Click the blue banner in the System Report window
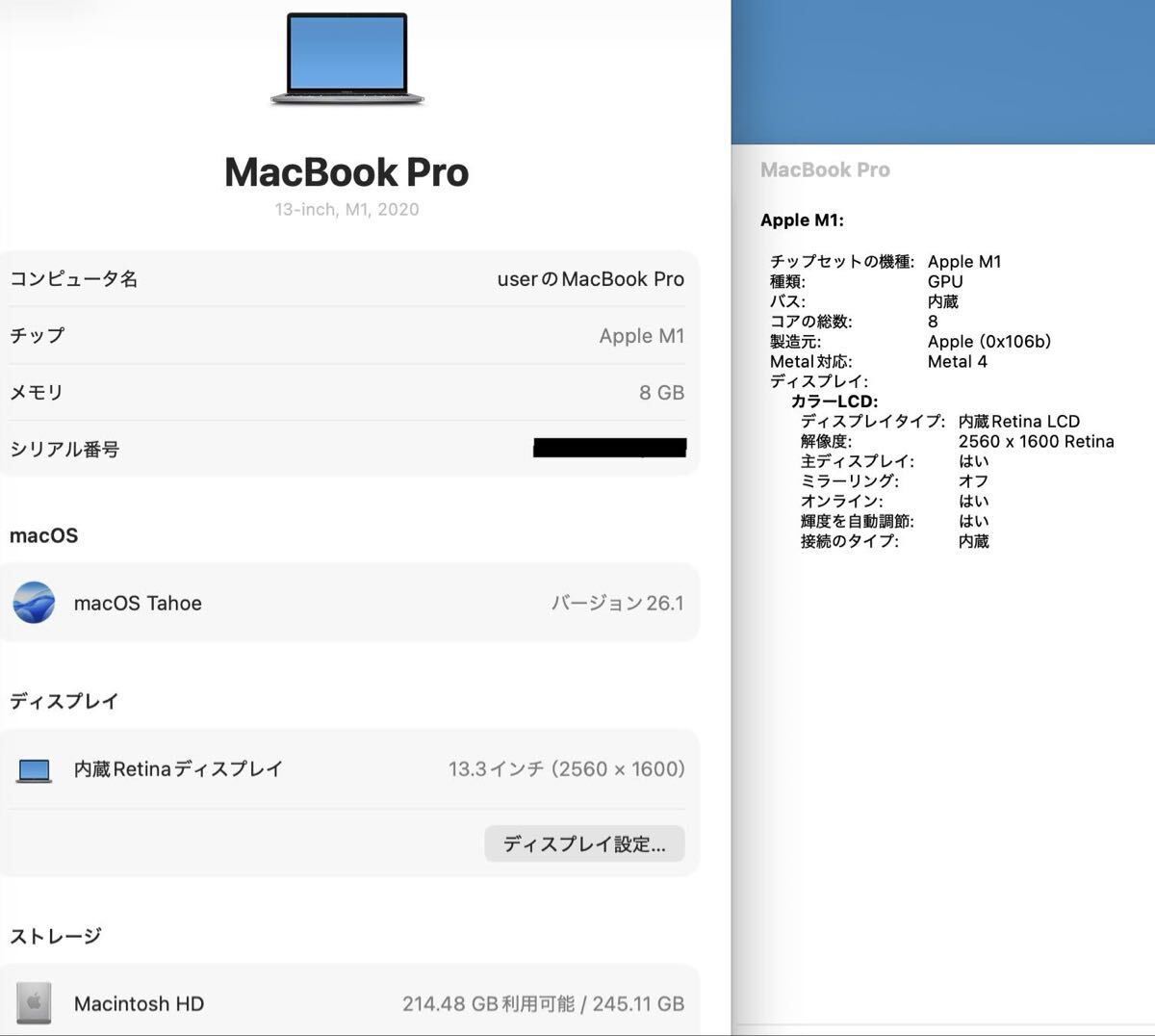The image size is (1155, 1036). pyautogui.click(x=943, y=72)
